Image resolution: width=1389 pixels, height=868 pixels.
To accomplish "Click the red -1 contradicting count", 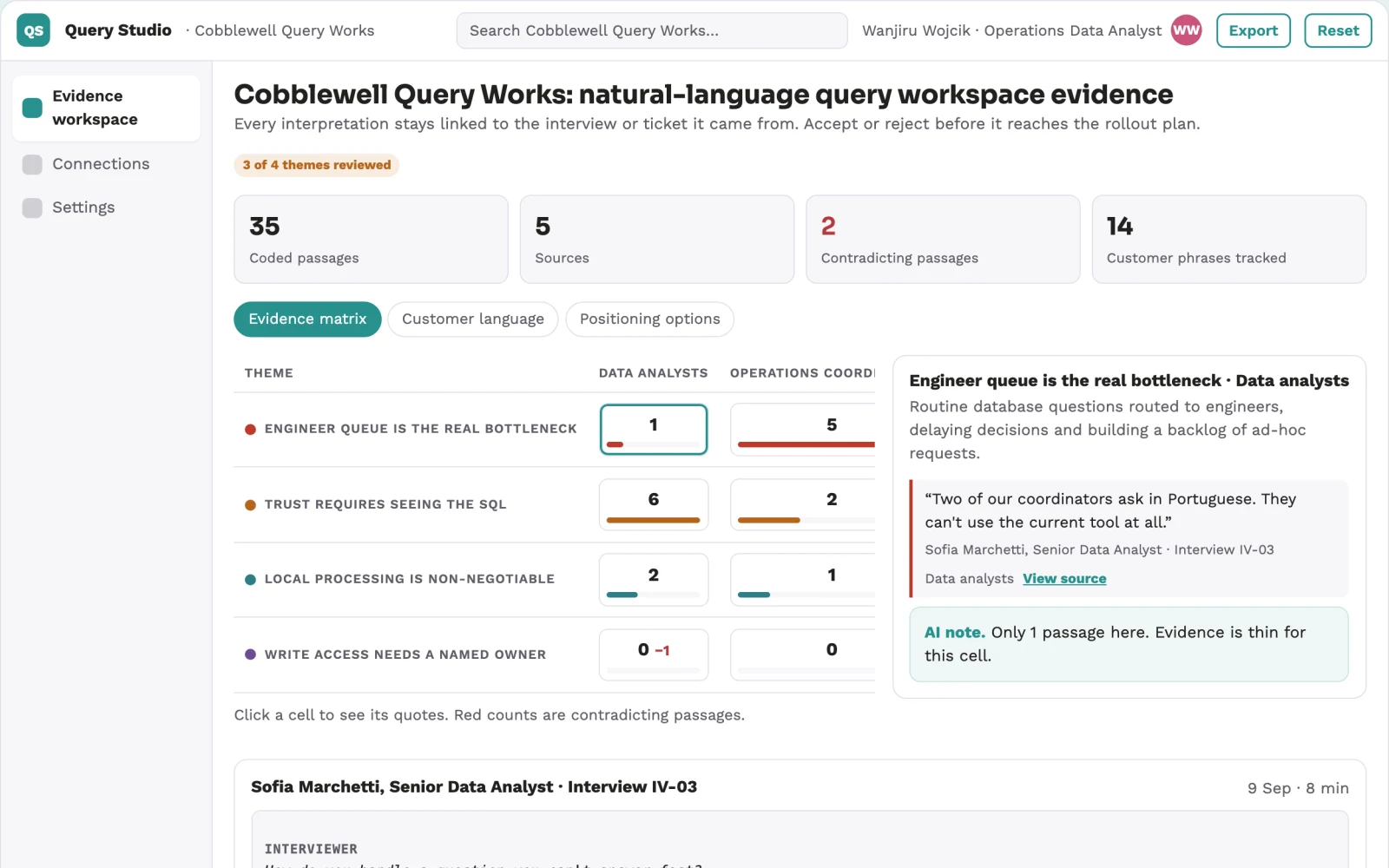I will 662,650.
